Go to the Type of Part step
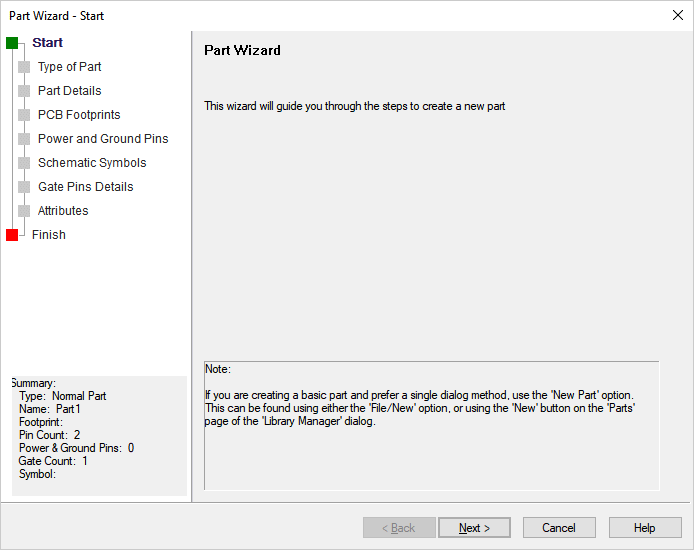 click(x=69, y=67)
